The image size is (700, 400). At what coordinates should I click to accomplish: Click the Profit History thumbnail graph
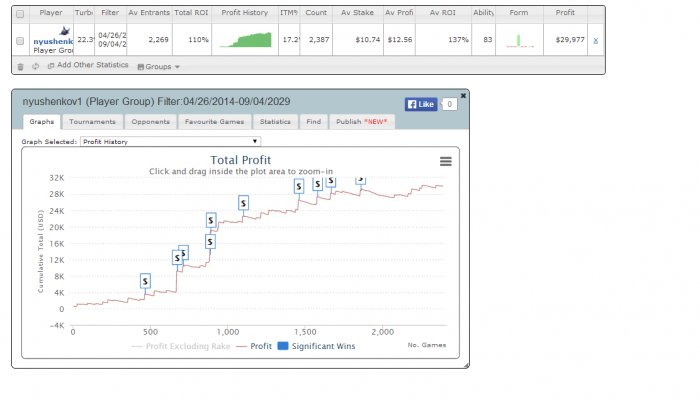[x=246, y=39]
